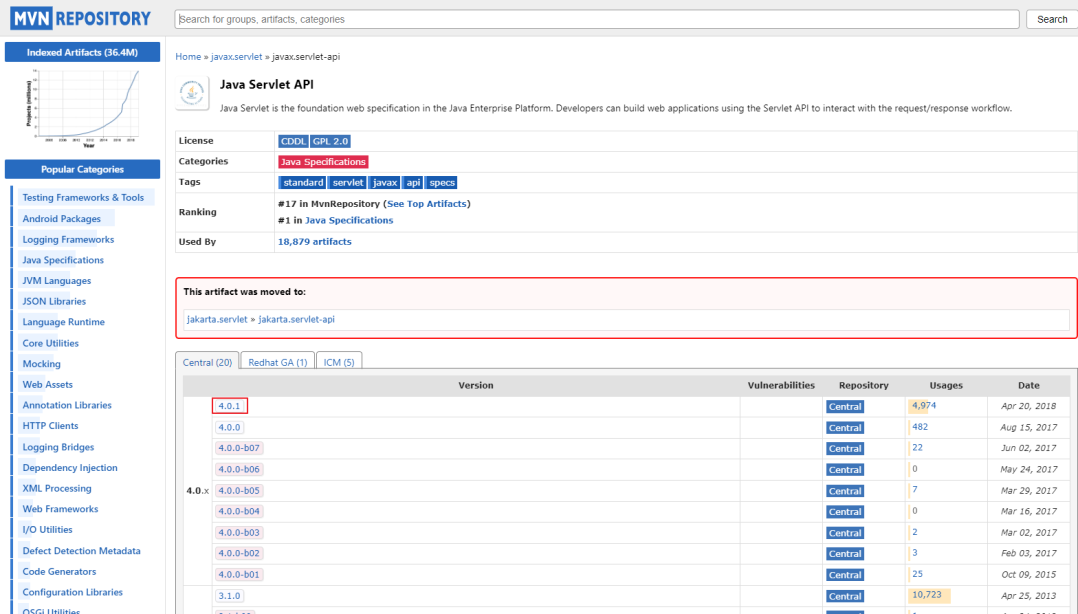
Task: Open Web Assets category
Action: pos(47,384)
